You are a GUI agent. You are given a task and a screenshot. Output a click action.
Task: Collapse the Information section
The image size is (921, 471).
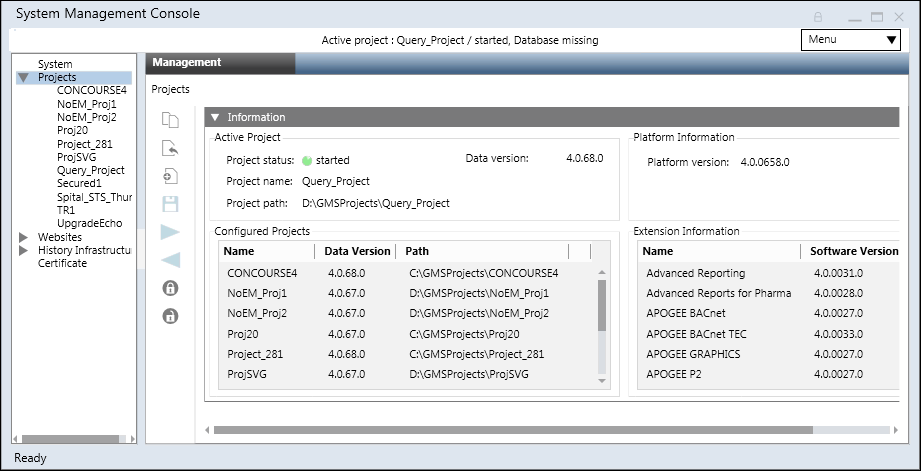[x=215, y=117]
